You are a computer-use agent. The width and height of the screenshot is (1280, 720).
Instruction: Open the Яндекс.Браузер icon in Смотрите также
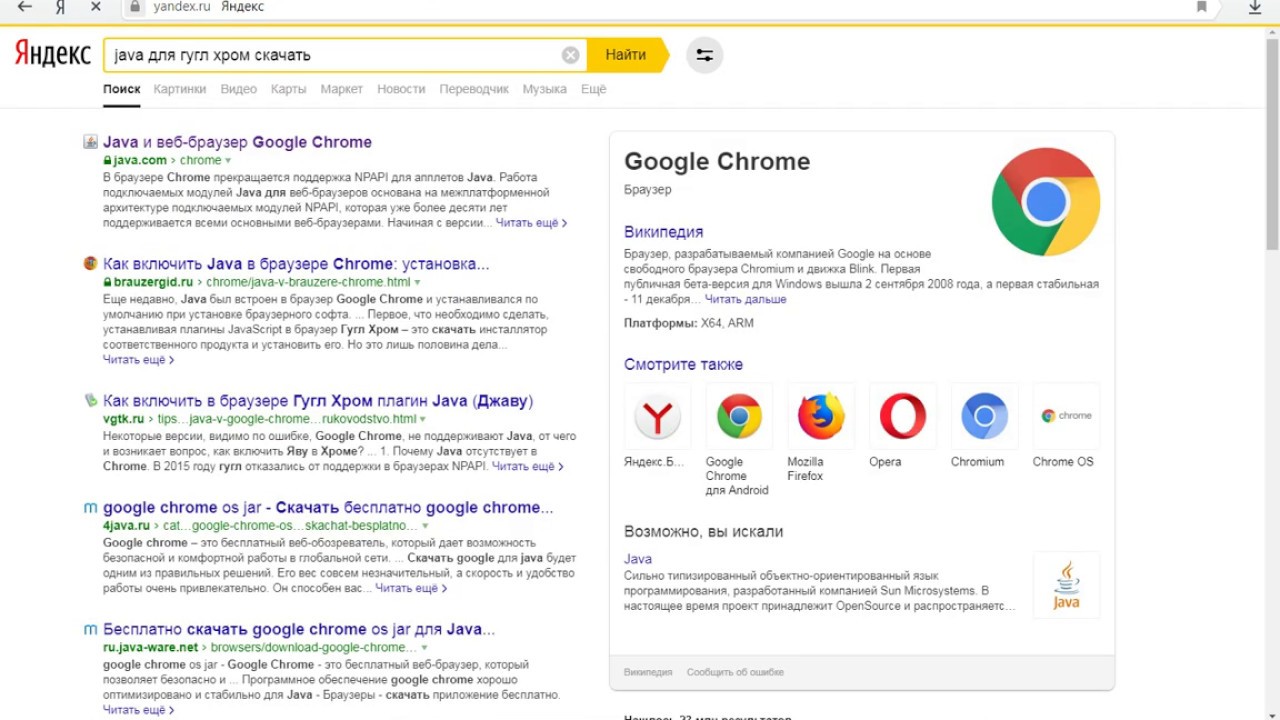pos(657,416)
